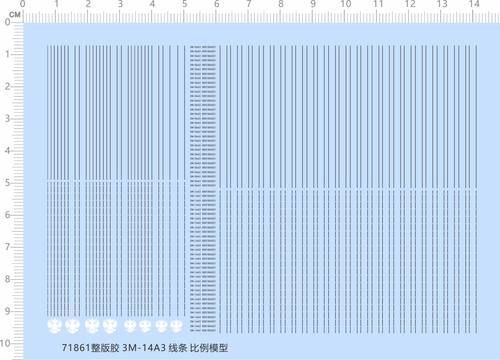The width and height of the screenshot is (500, 360).
Task: Click number 9 on the left ruler
Action: pos(7,311)
